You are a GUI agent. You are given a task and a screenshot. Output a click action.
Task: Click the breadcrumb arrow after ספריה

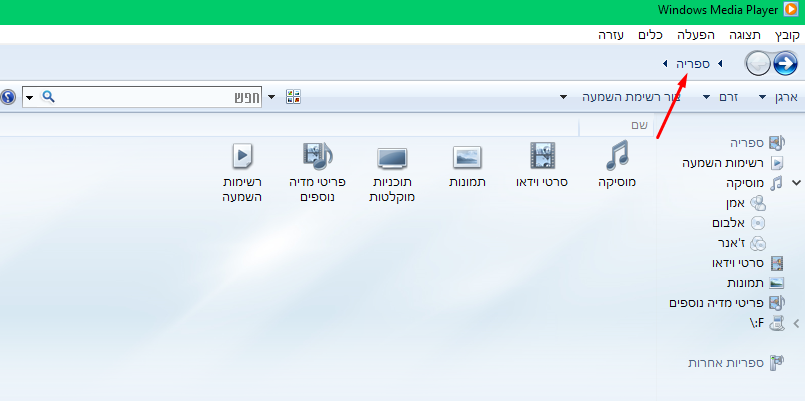point(665,64)
